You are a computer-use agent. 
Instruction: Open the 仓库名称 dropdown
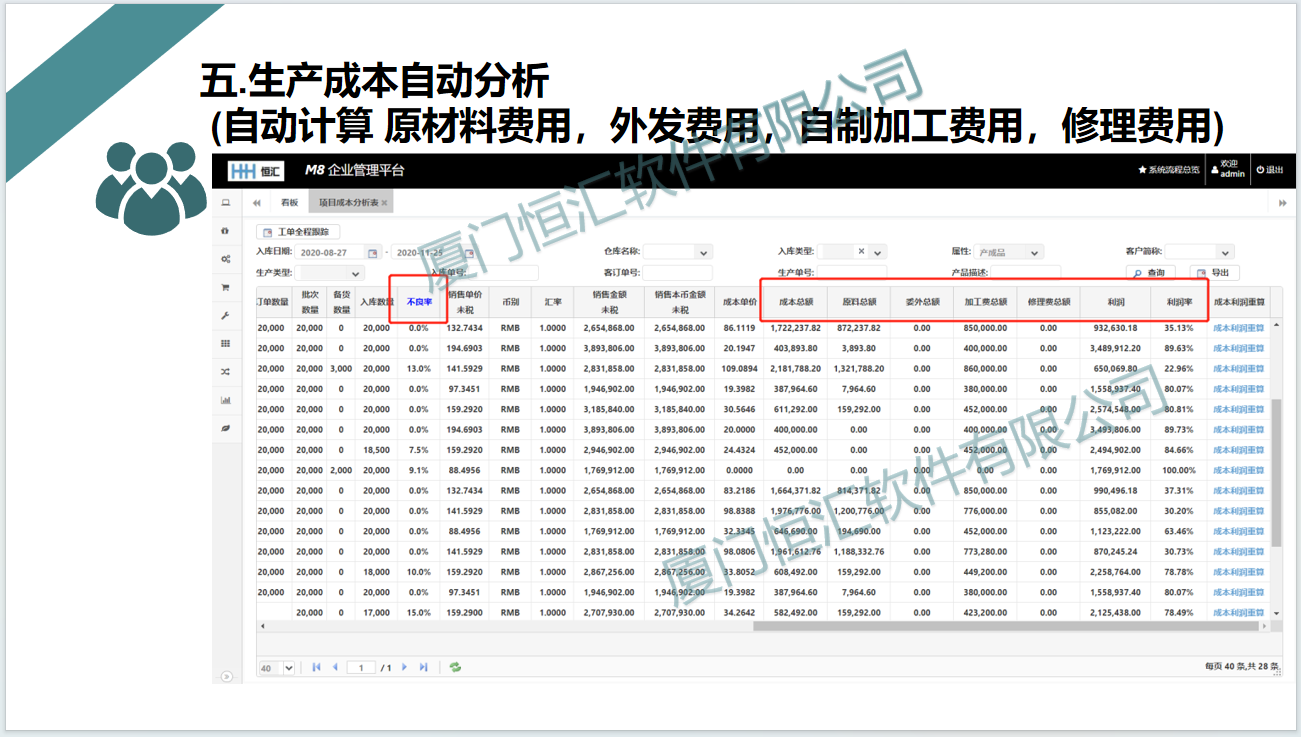(703, 253)
